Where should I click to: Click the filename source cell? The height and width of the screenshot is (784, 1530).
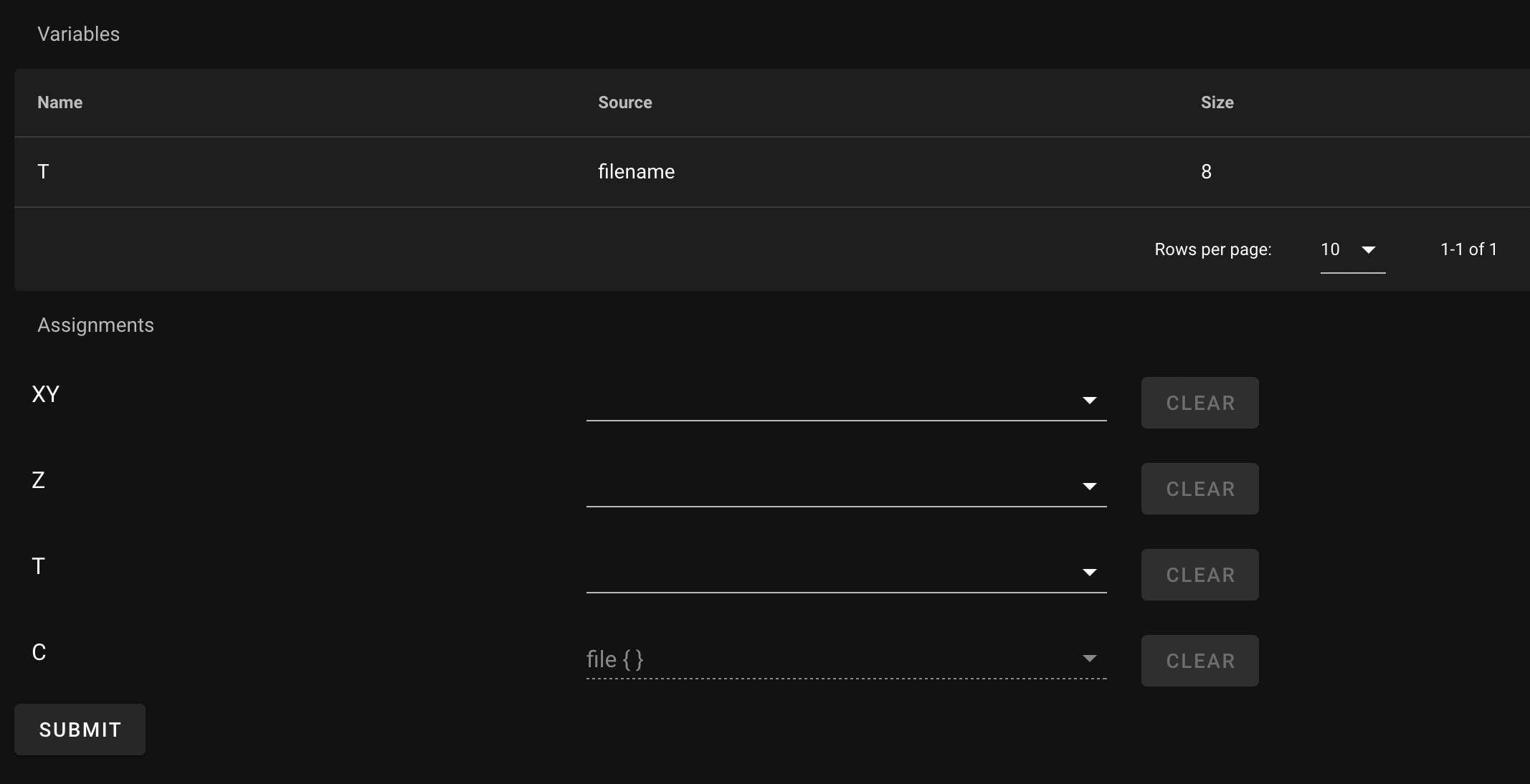point(636,172)
